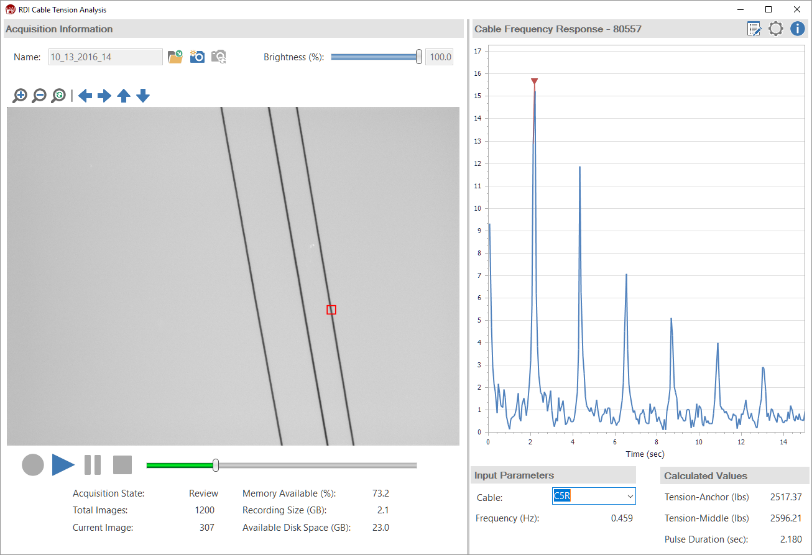Click the Frequency value 0.459
The height and width of the screenshot is (555, 812).
[x=621, y=518]
